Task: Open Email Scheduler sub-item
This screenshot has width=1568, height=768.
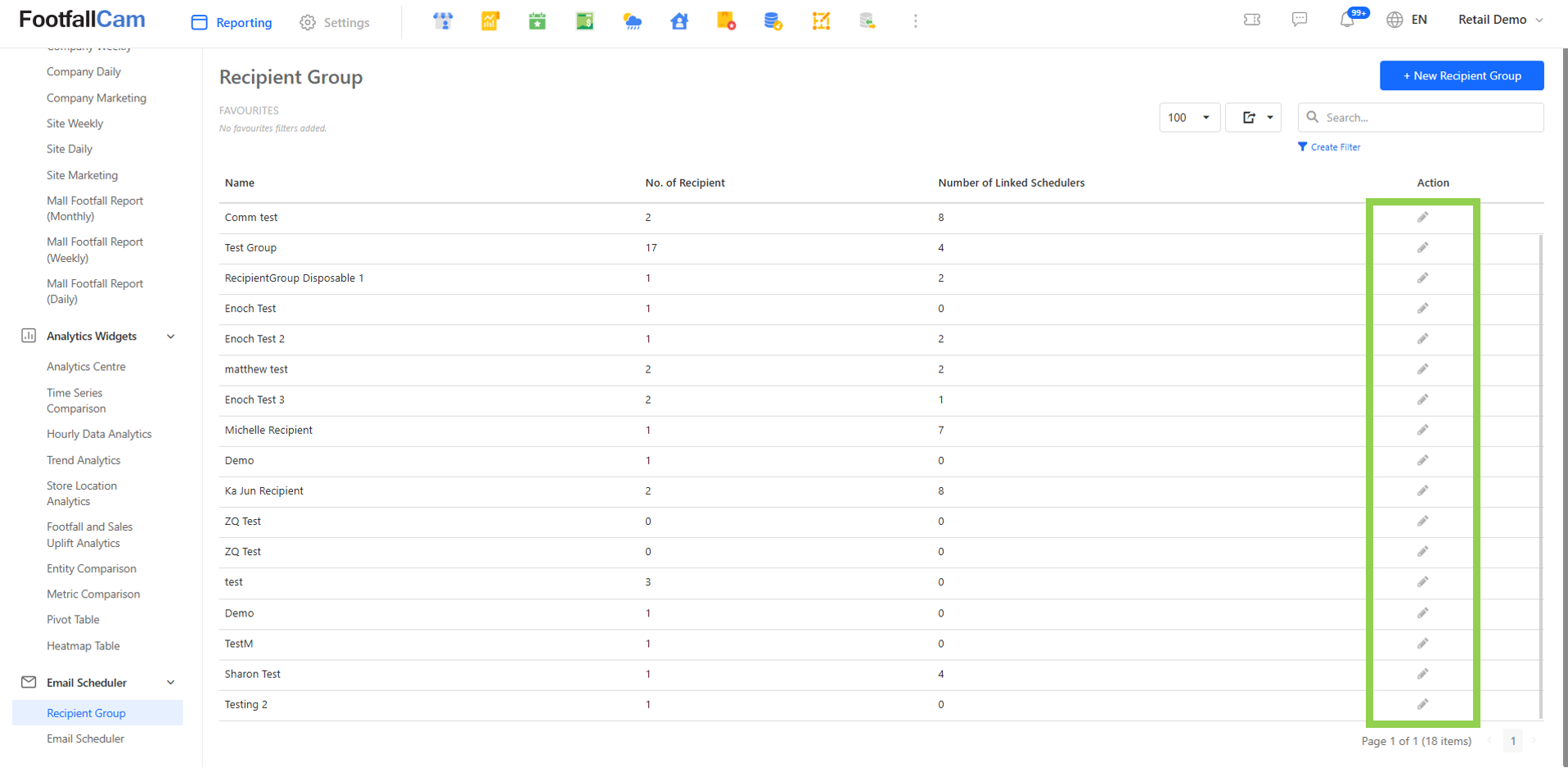Action: click(x=85, y=739)
